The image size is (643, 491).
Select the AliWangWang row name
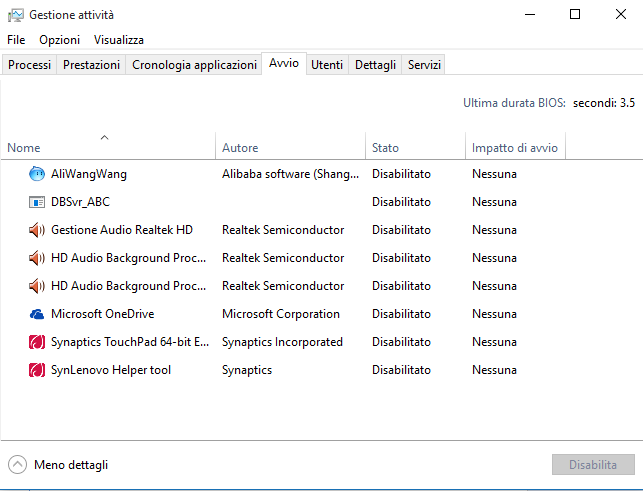(89, 174)
